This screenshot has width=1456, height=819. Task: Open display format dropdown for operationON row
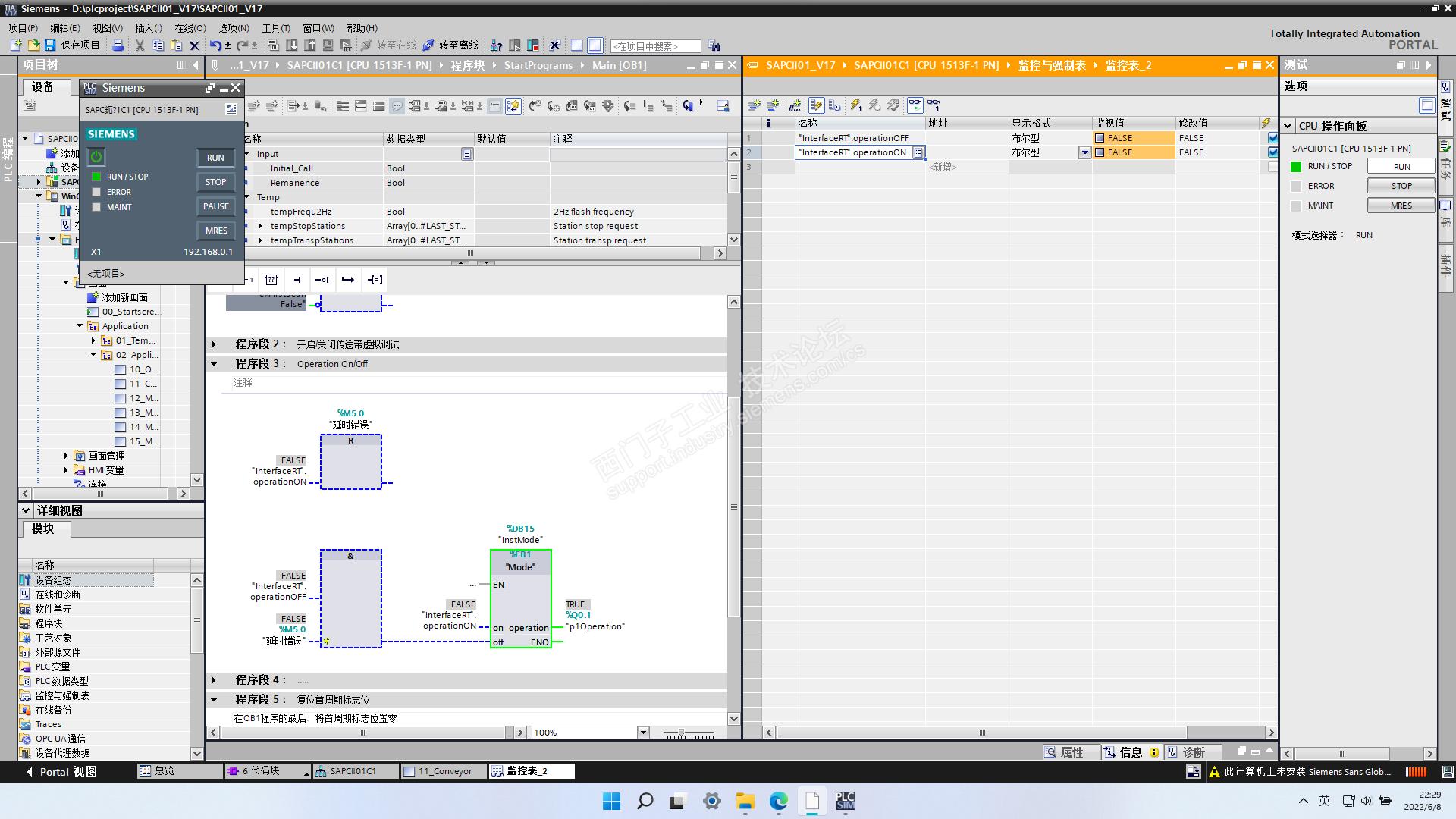coord(1084,152)
